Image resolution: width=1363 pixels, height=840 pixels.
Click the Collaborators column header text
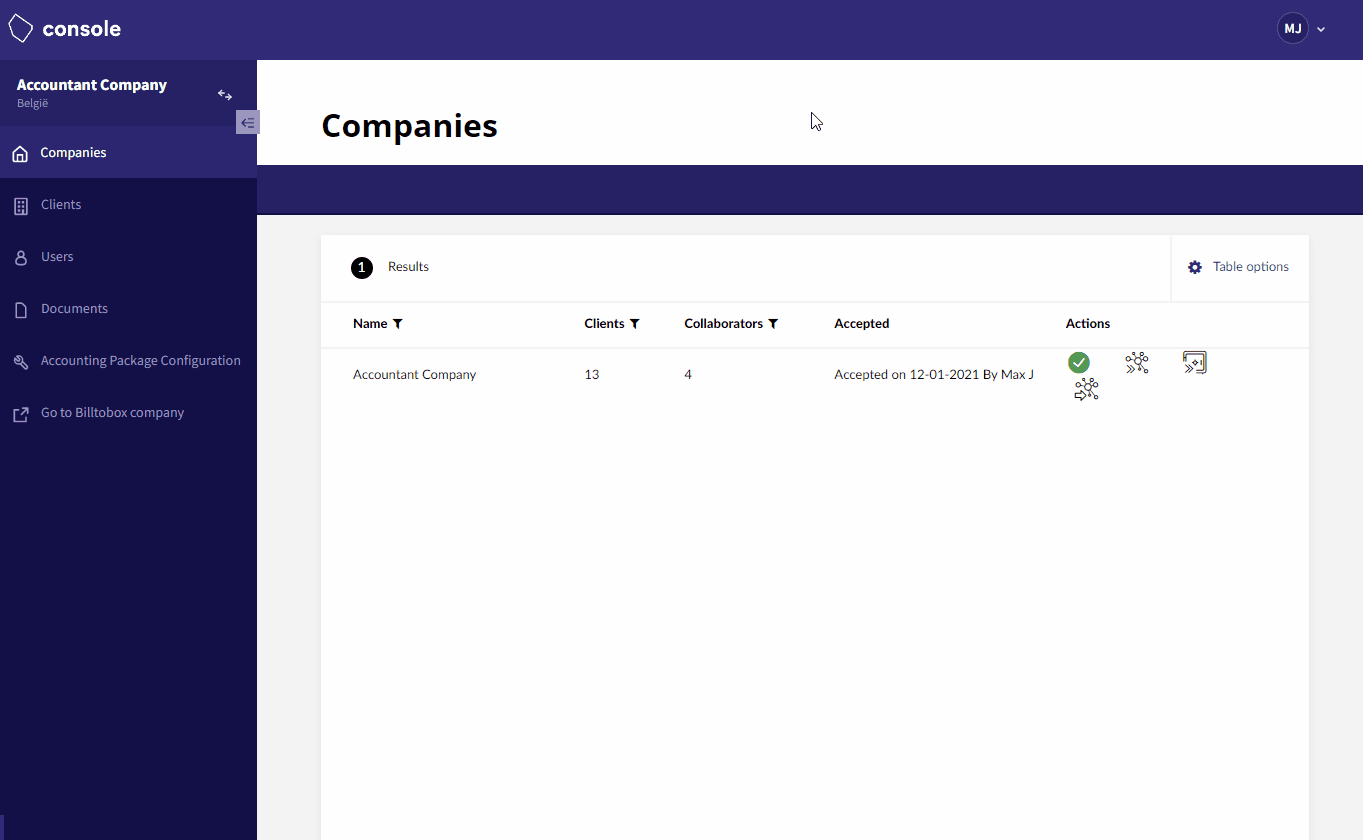pyautogui.click(x=723, y=324)
